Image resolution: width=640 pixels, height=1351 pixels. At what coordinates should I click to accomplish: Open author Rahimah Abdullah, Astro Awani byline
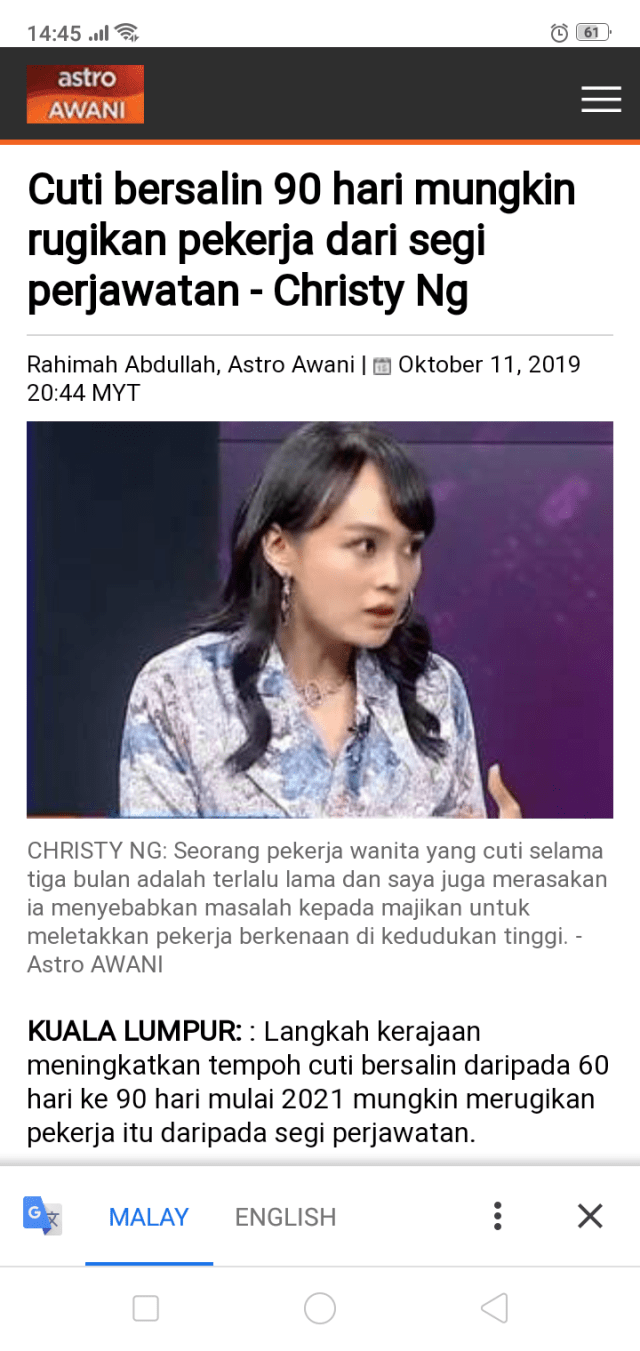click(x=191, y=365)
